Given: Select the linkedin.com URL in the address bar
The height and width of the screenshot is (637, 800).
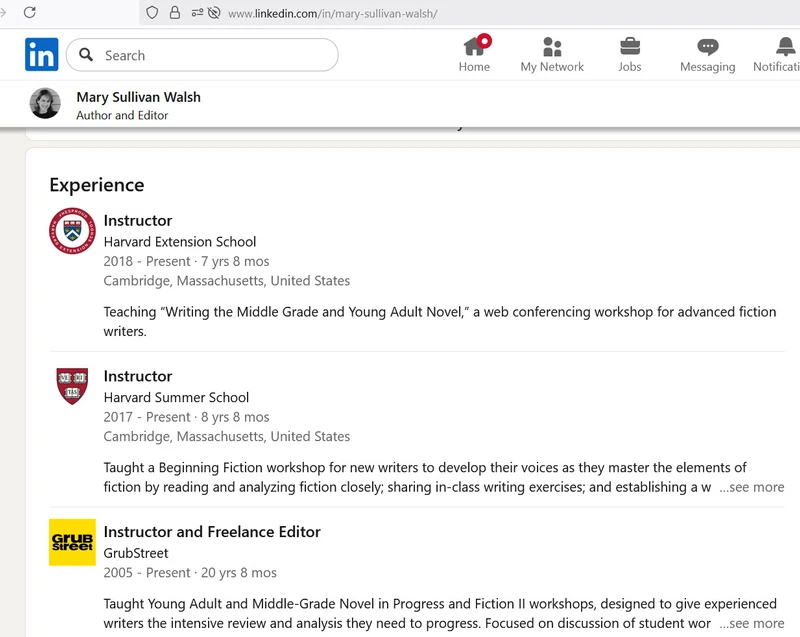Looking at the screenshot, I should (x=333, y=14).
